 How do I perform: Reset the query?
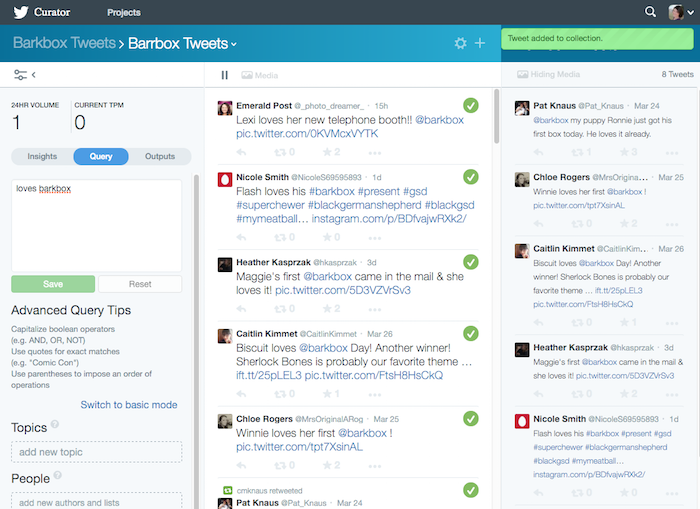click(140, 284)
